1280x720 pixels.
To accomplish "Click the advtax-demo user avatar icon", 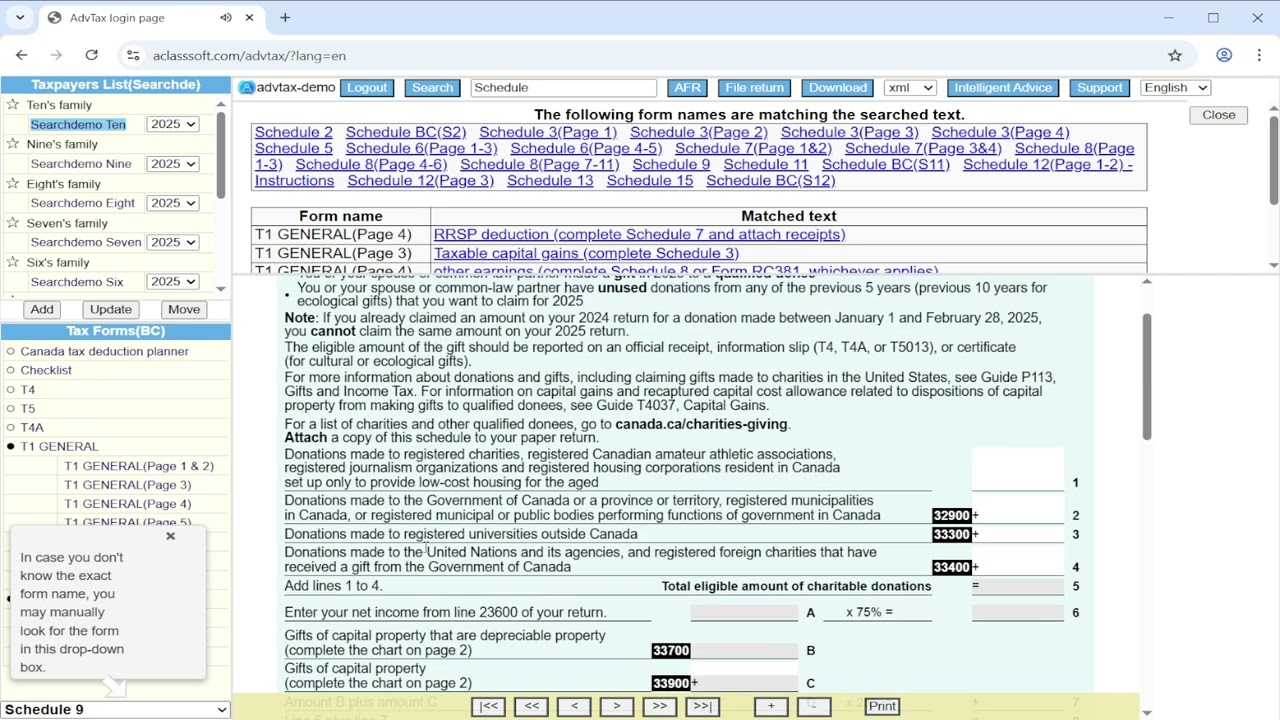I will coord(246,88).
